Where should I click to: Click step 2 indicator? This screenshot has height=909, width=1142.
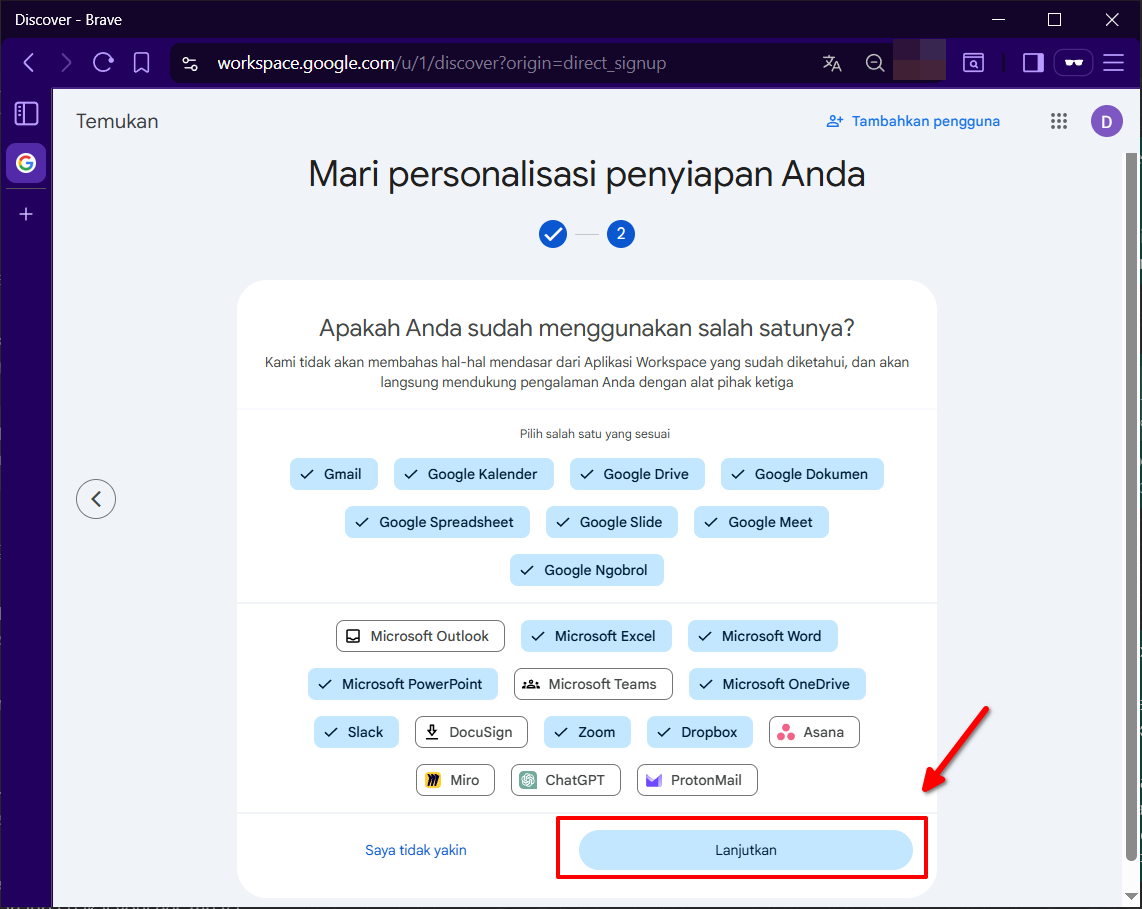[x=621, y=234]
